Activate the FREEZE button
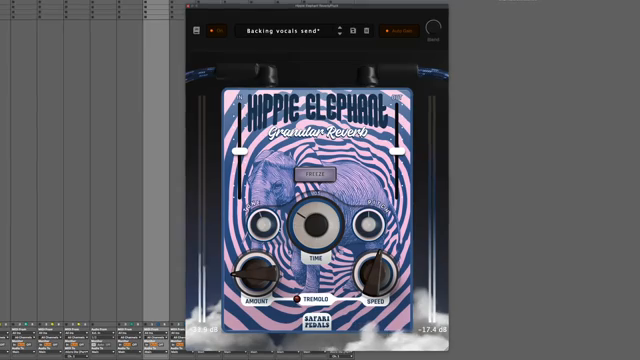This screenshot has width=640, height=360. [x=315, y=174]
